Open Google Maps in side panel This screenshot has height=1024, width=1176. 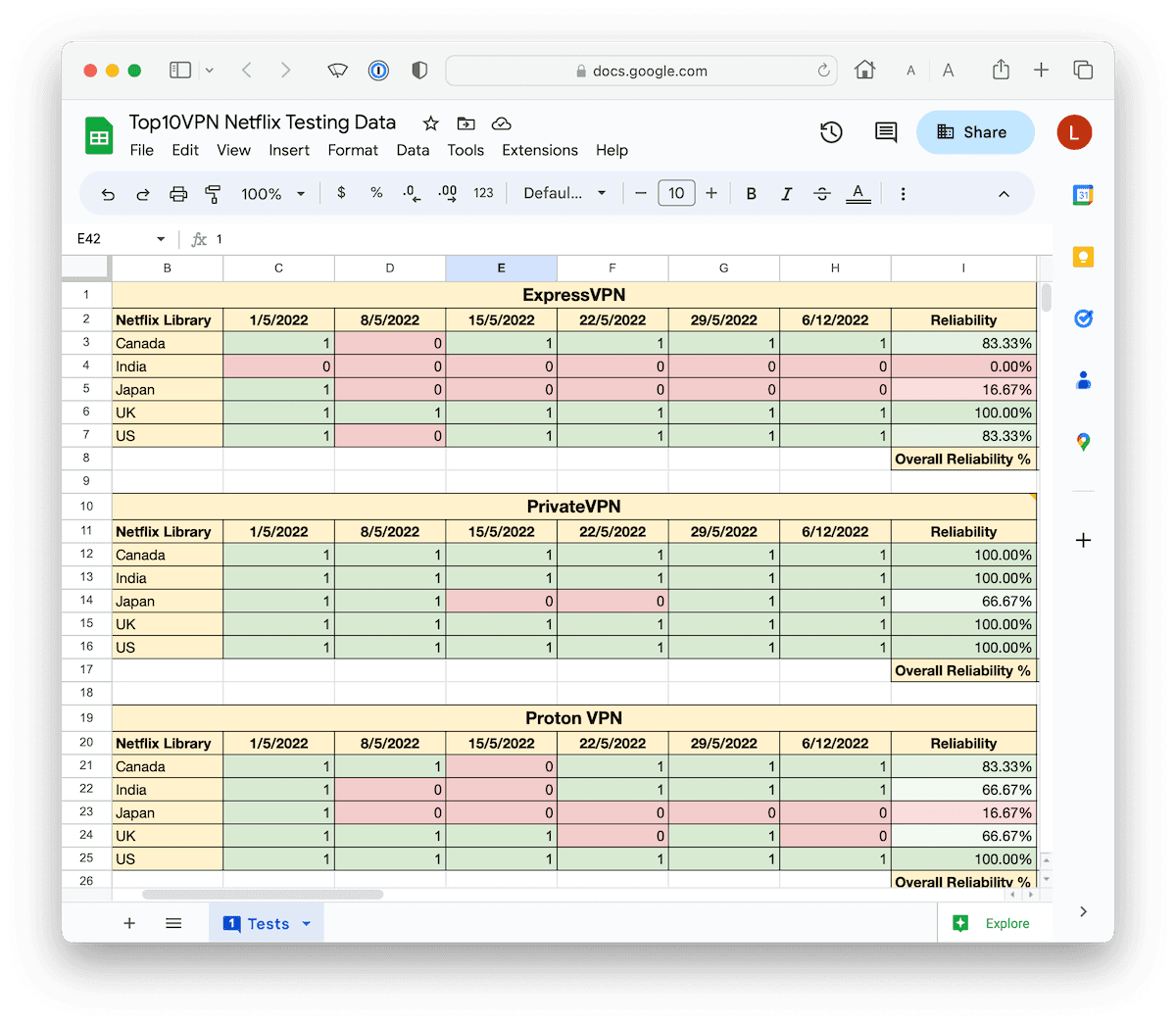pos(1083,442)
